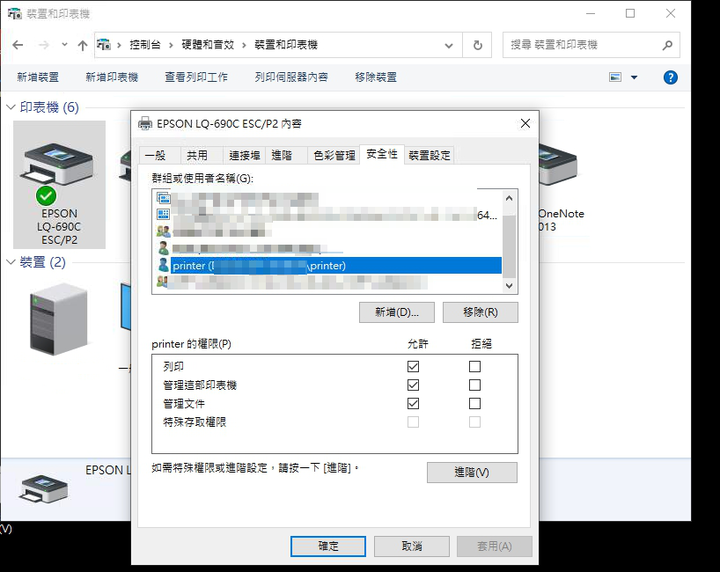Toggle Deny checkbox for 列印
The height and width of the screenshot is (572, 720).
tap(475, 366)
